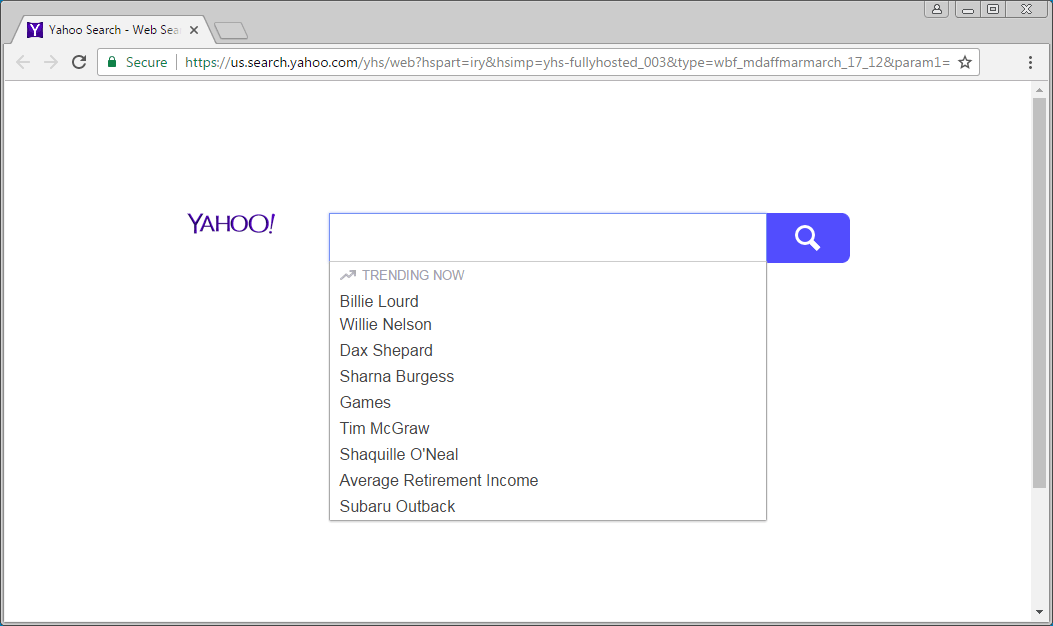This screenshot has width=1053, height=626.
Task: Focus the Yahoo search input box
Action: pos(547,238)
